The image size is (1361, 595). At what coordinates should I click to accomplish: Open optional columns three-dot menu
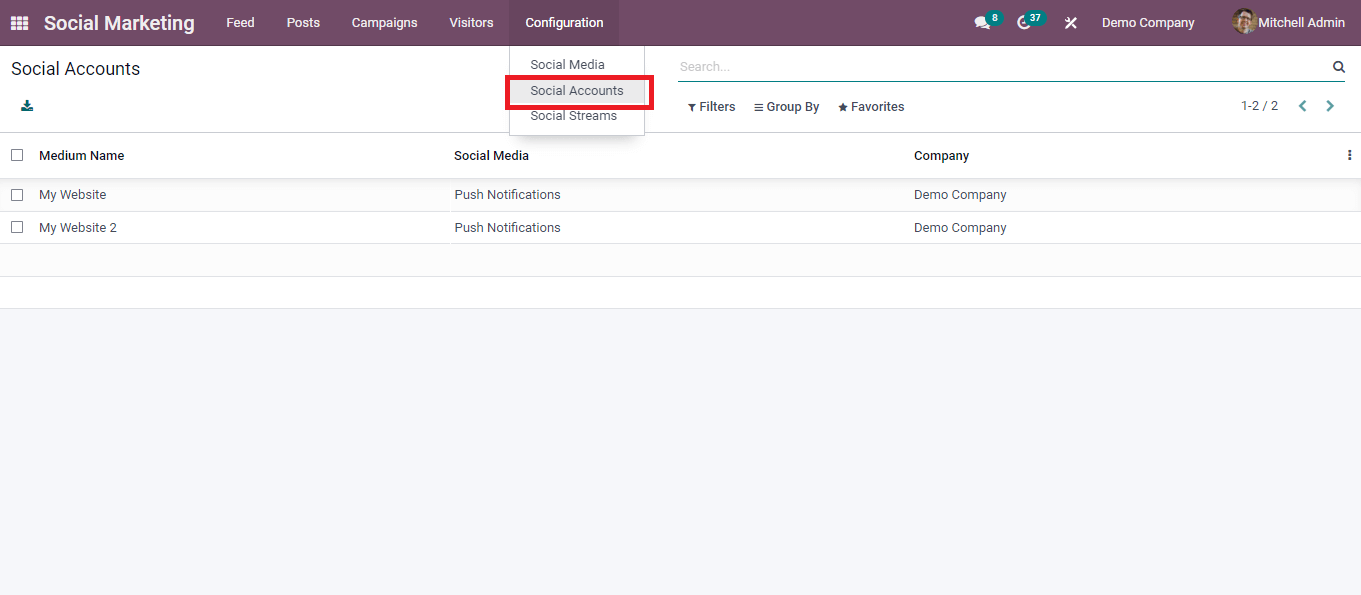click(1349, 155)
